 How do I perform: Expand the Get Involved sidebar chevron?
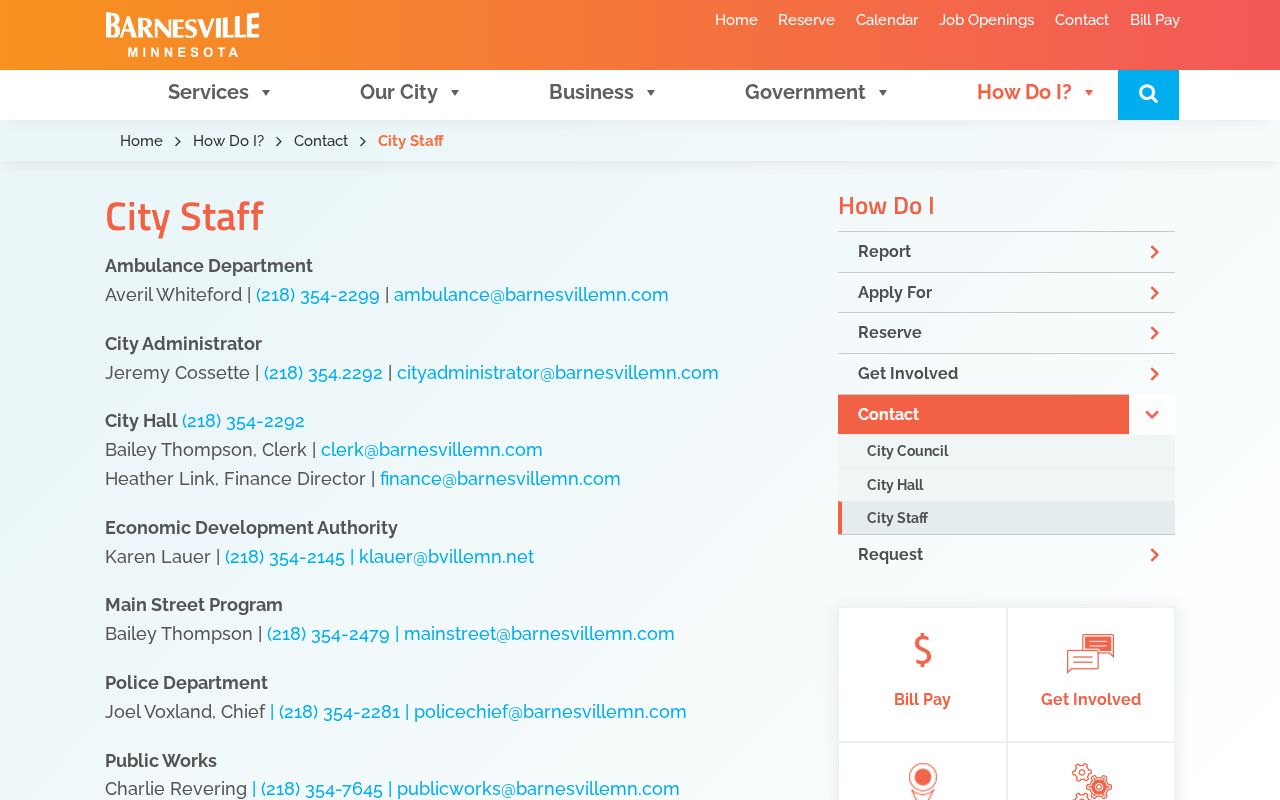(x=1154, y=374)
